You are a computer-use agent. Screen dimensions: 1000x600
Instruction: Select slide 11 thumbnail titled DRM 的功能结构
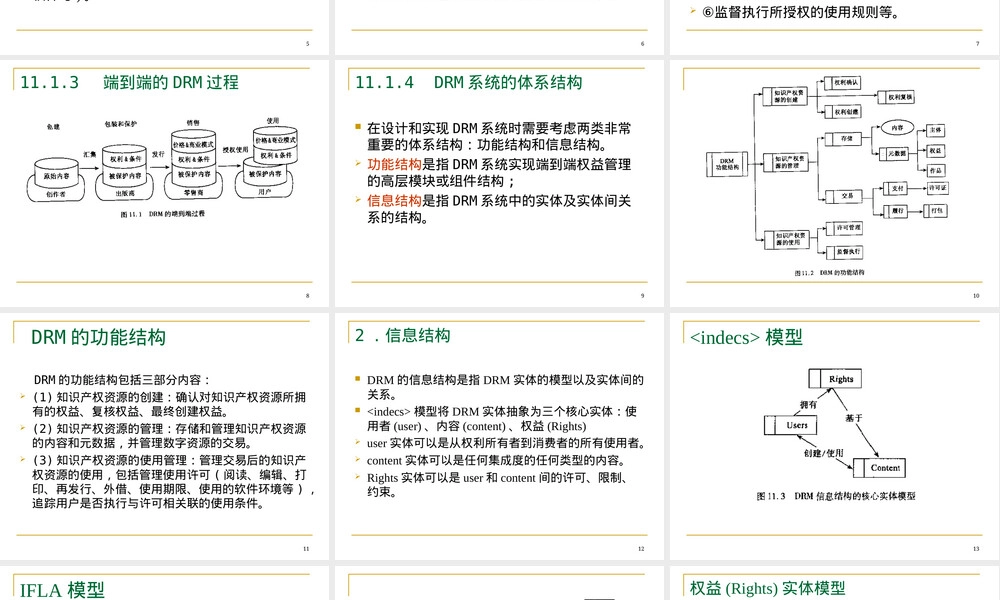pyautogui.click(x=165, y=436)
